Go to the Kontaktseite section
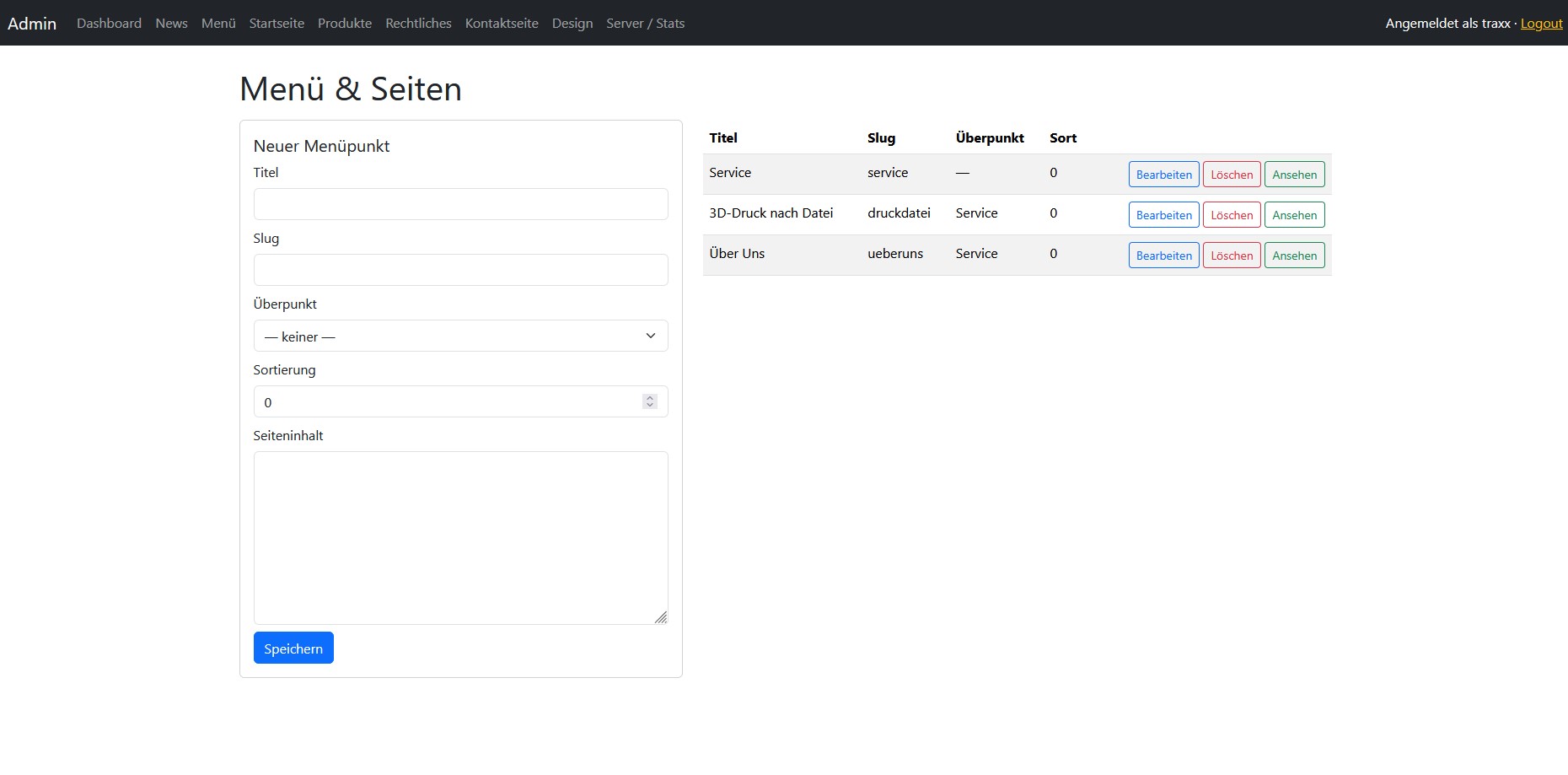This screenshot has width=1568, height=775. click(501, 23)
